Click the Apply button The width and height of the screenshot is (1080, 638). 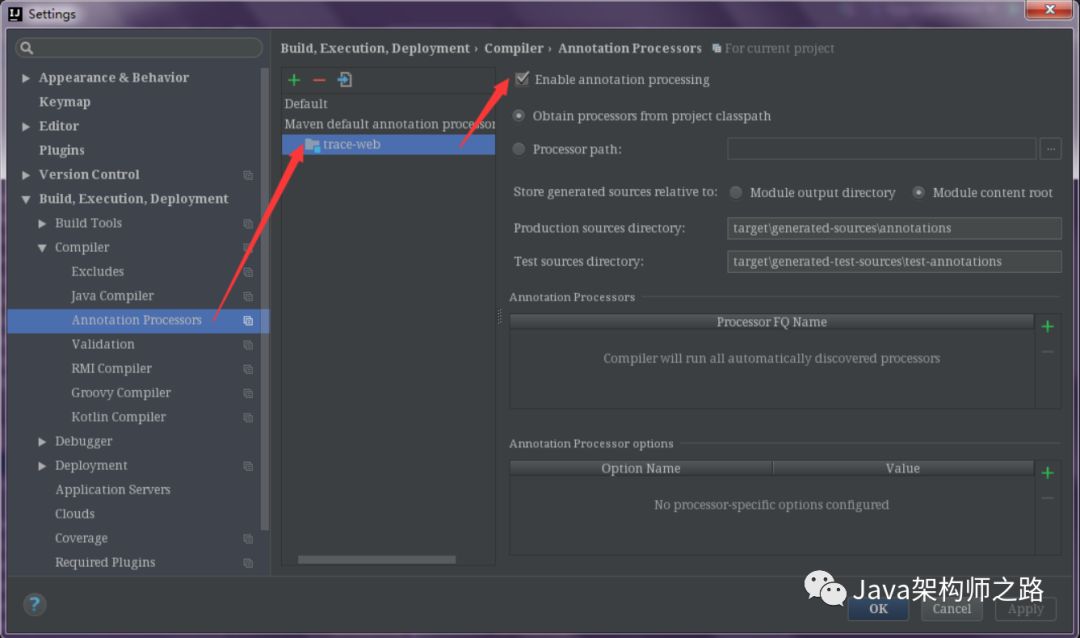1025,608
